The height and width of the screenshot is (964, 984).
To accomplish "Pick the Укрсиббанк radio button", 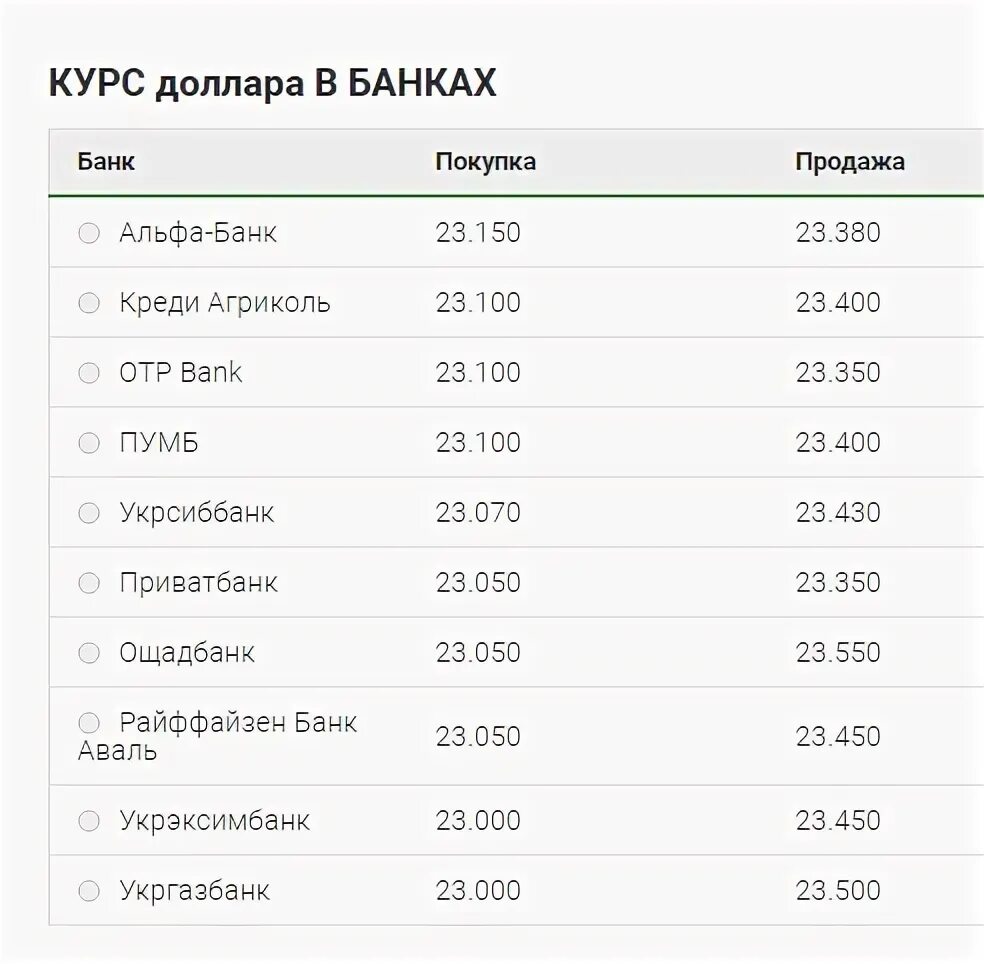I will pos(89,513).
